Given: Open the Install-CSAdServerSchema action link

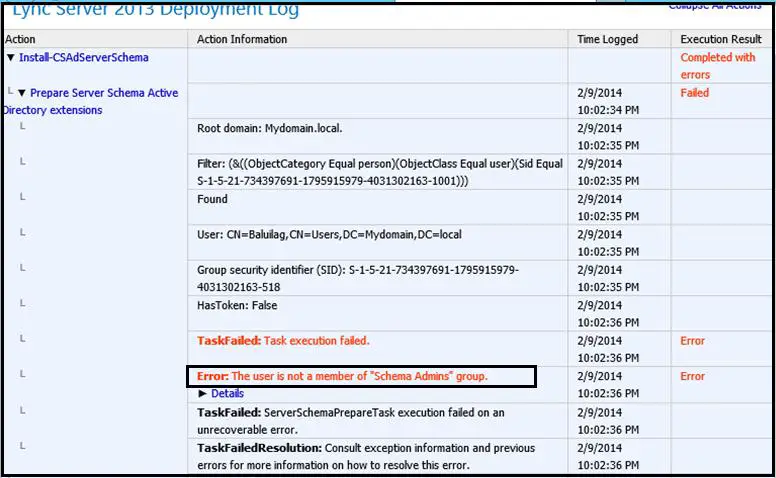Looking at the screenshot, I should click(x=84, y=57).
